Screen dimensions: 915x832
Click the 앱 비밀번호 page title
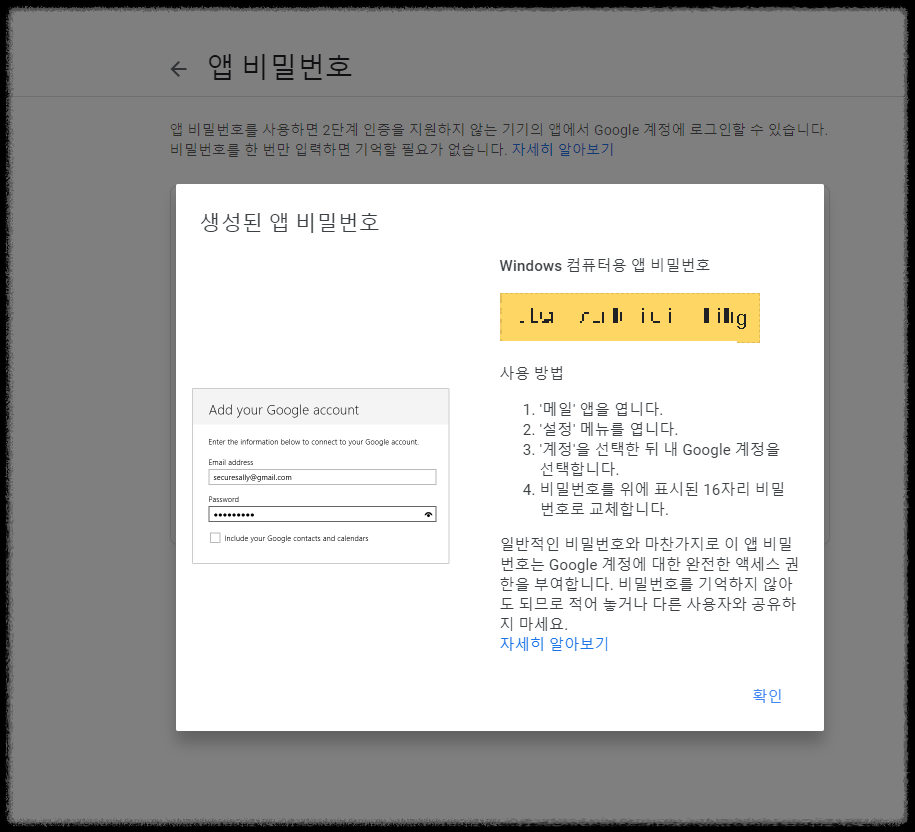[x=280, y=67]
